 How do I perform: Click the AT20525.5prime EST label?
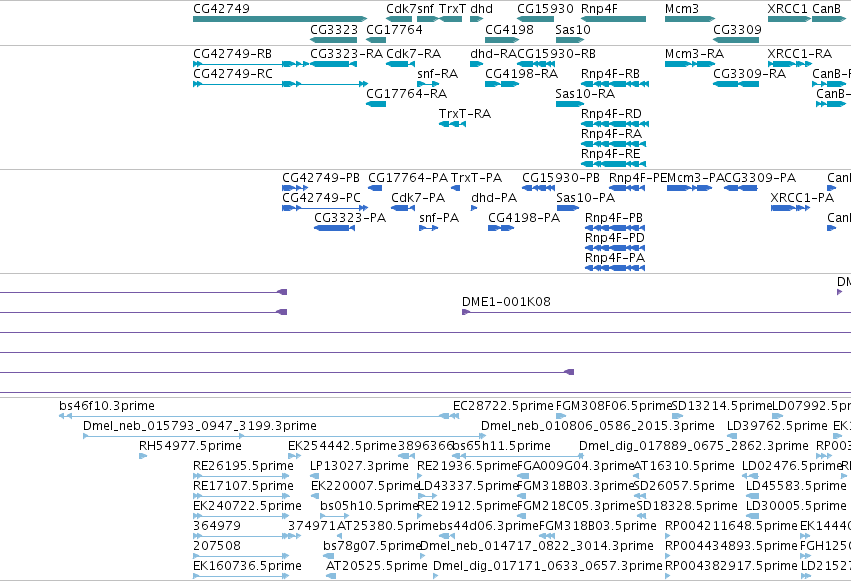tap(377, 567)
